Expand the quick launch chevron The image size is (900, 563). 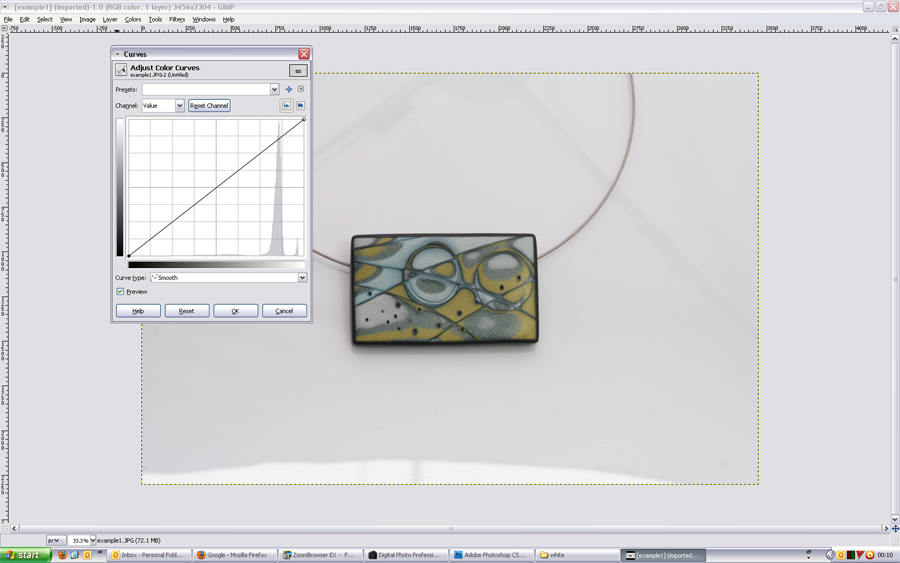coord(100,553)
